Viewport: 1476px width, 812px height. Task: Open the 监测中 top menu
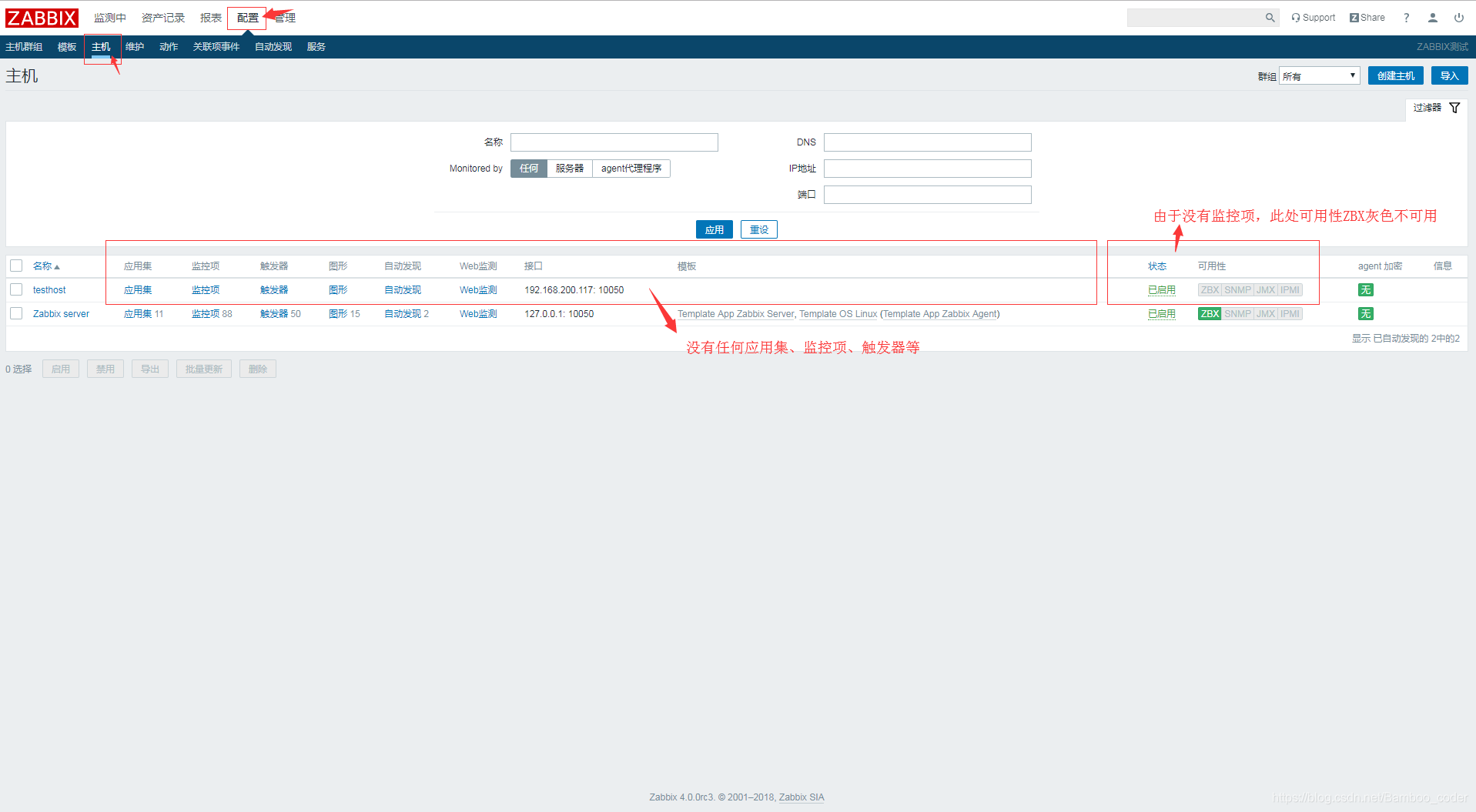110,18
